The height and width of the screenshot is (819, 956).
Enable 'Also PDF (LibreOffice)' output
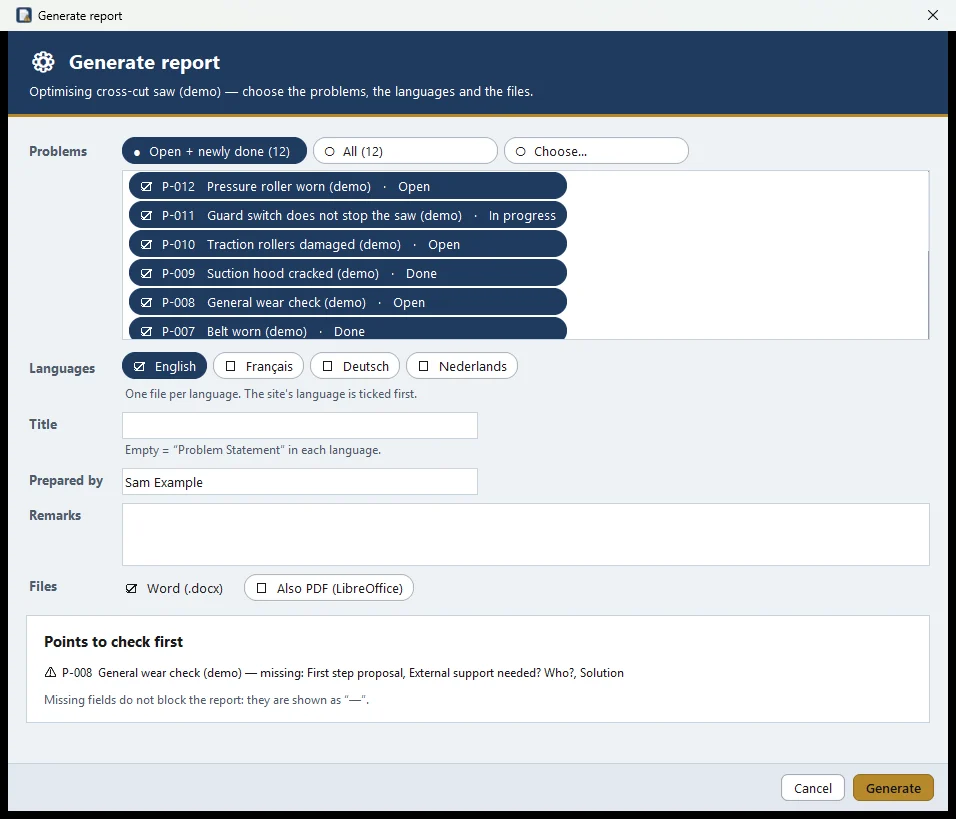[x=329, y=588]
